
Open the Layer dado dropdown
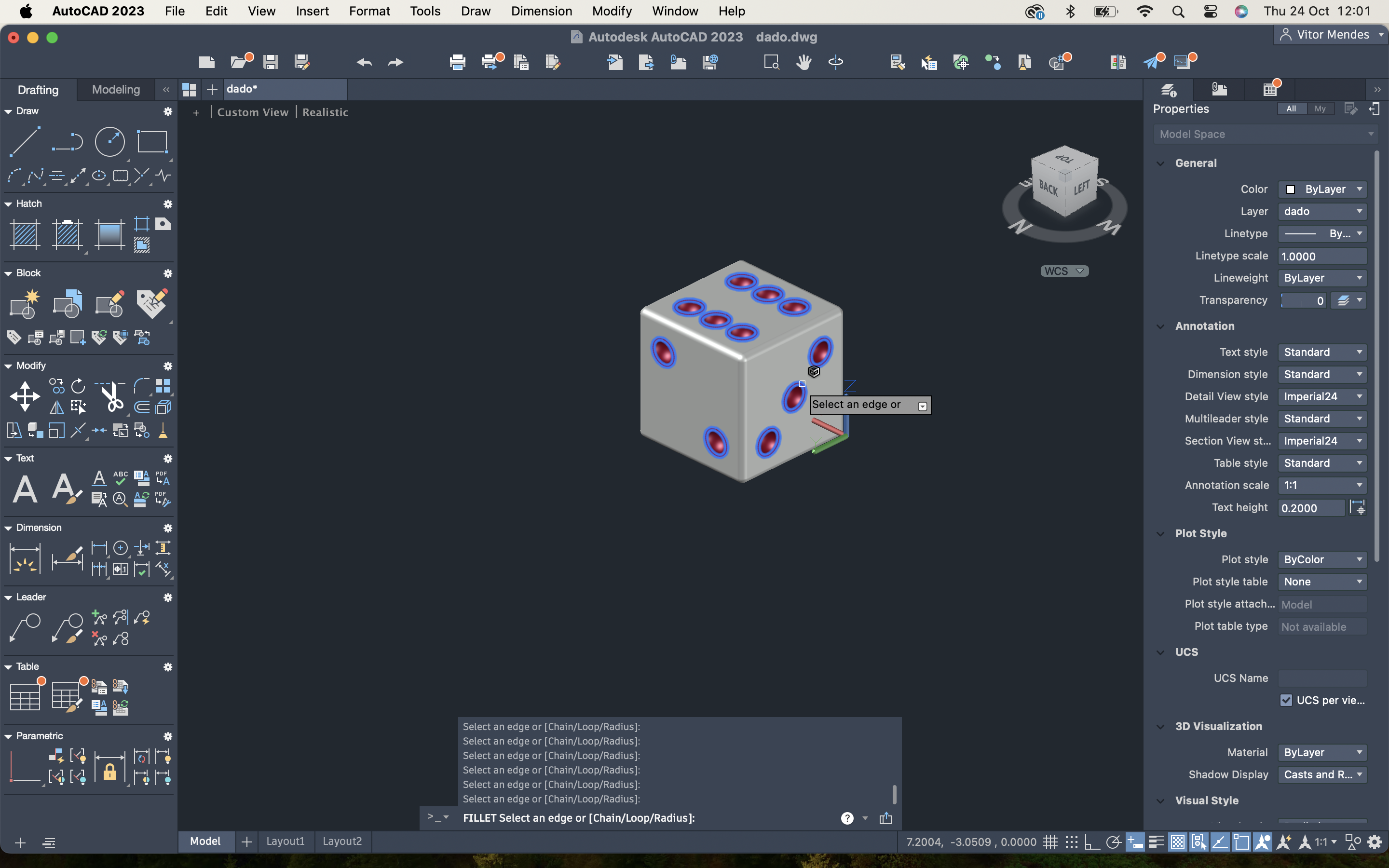click(x=1322, y=211)
